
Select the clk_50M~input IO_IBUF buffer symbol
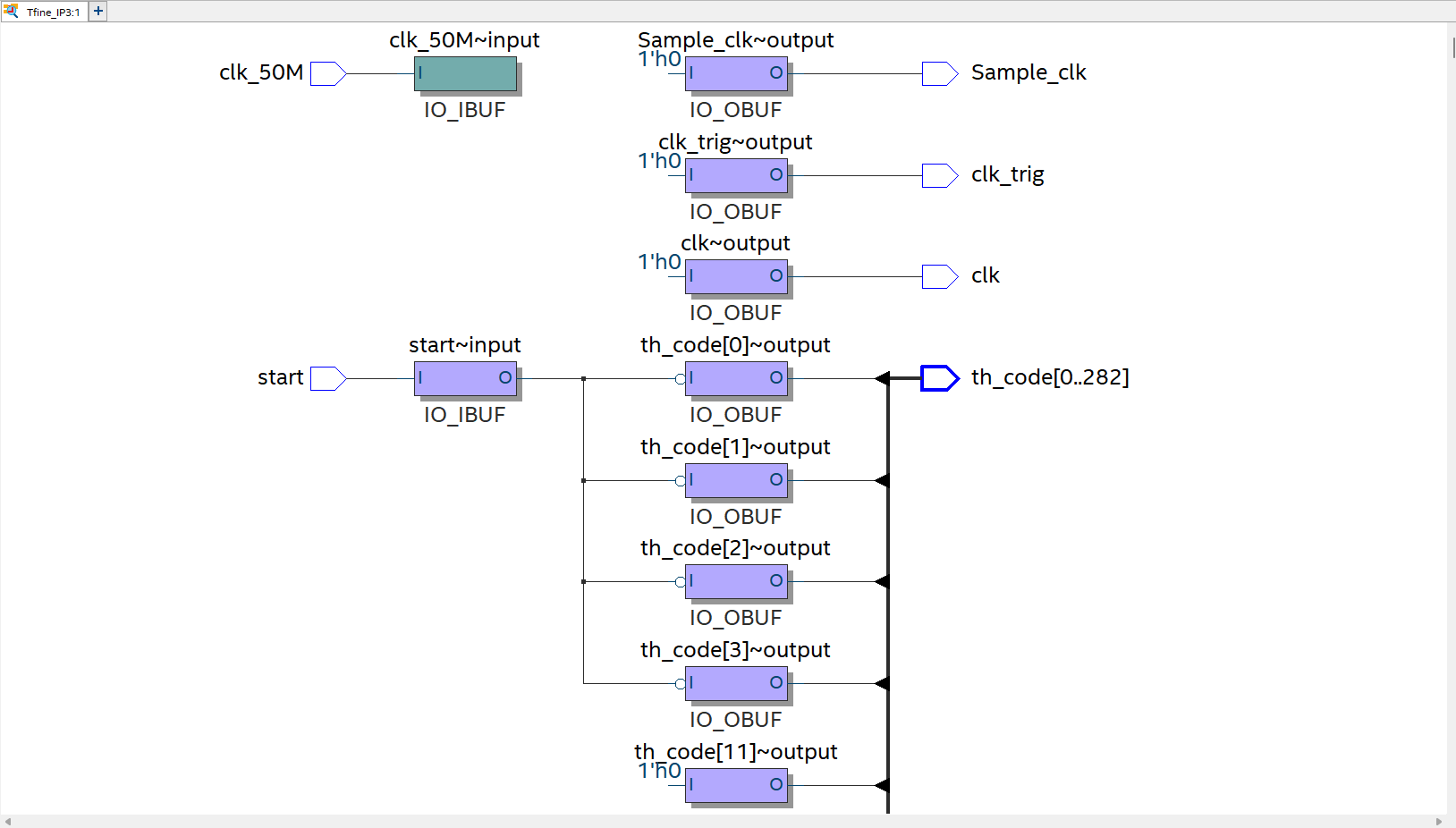[465, 74]
